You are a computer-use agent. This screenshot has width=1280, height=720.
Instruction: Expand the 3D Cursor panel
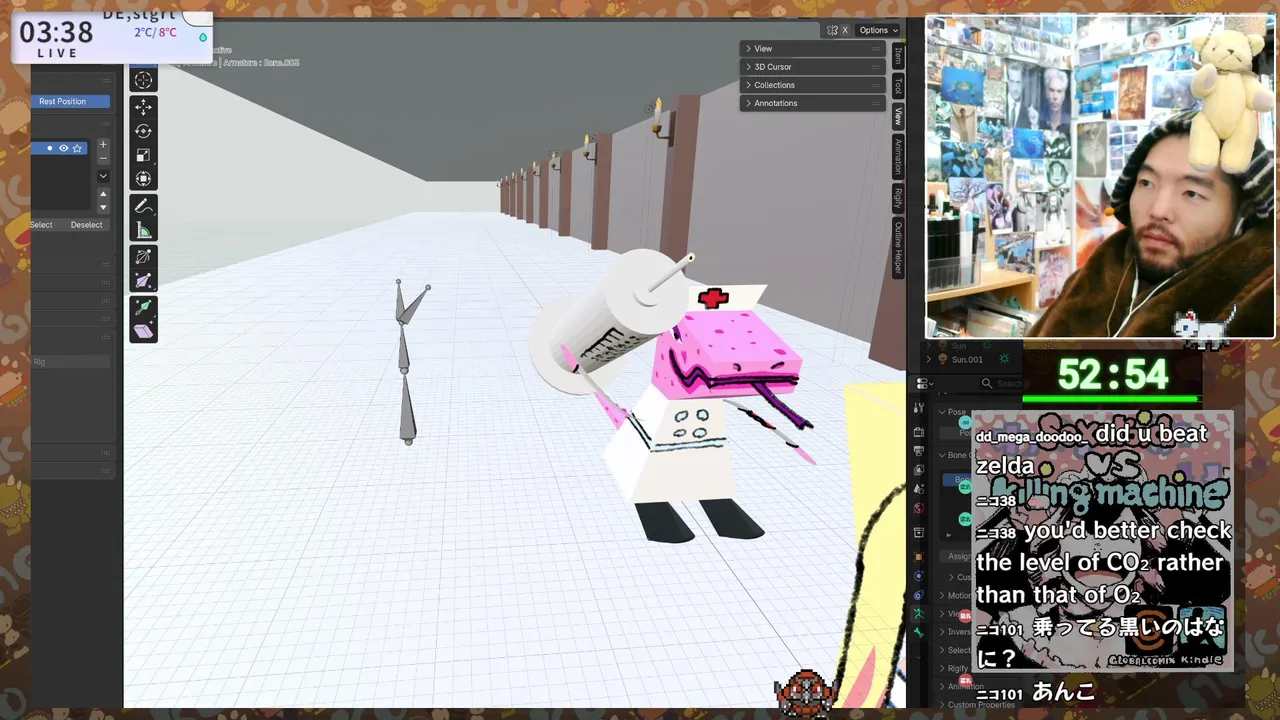click(x=812, y=67)
